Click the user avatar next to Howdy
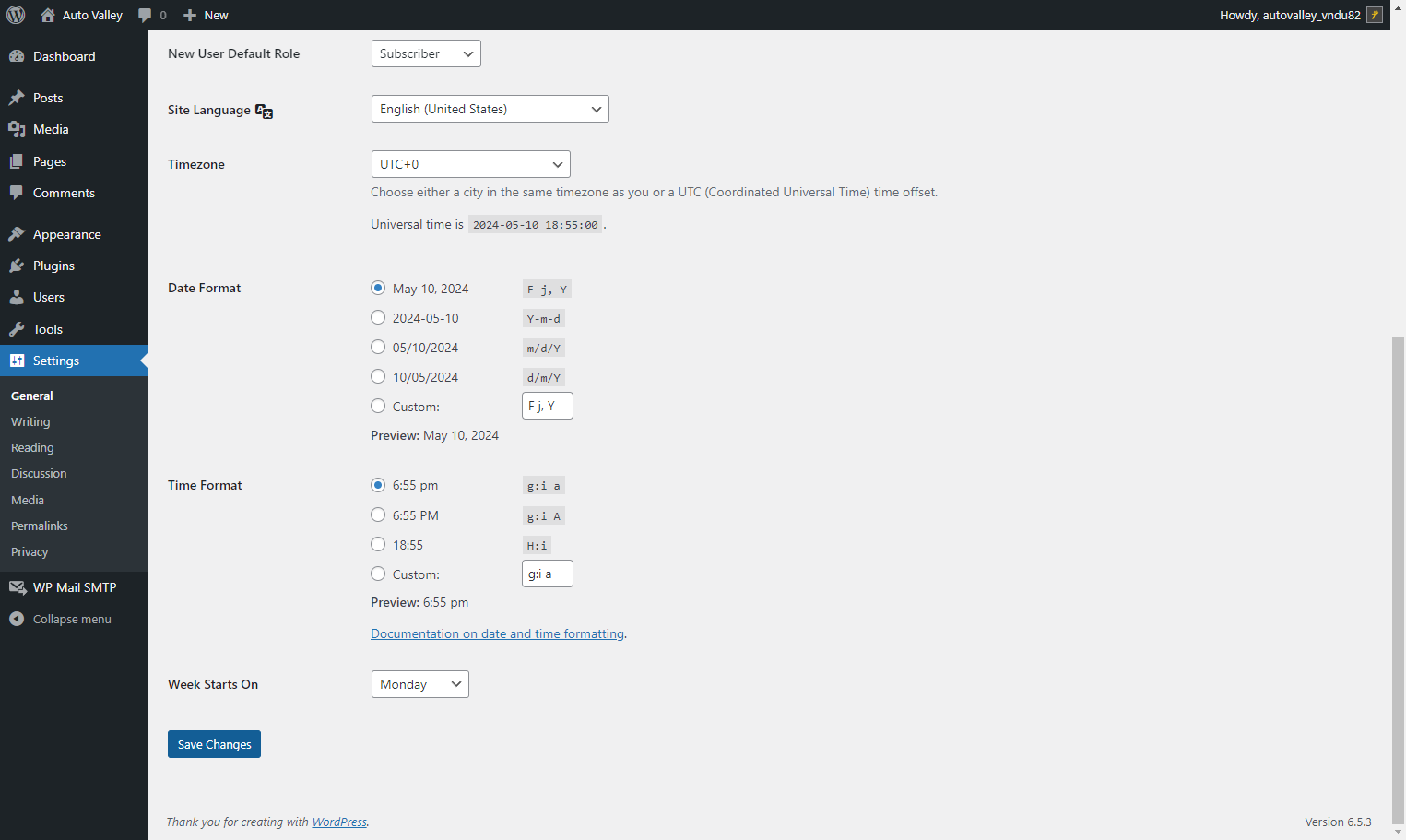1406x840 pixels. tap(1375, 15)
